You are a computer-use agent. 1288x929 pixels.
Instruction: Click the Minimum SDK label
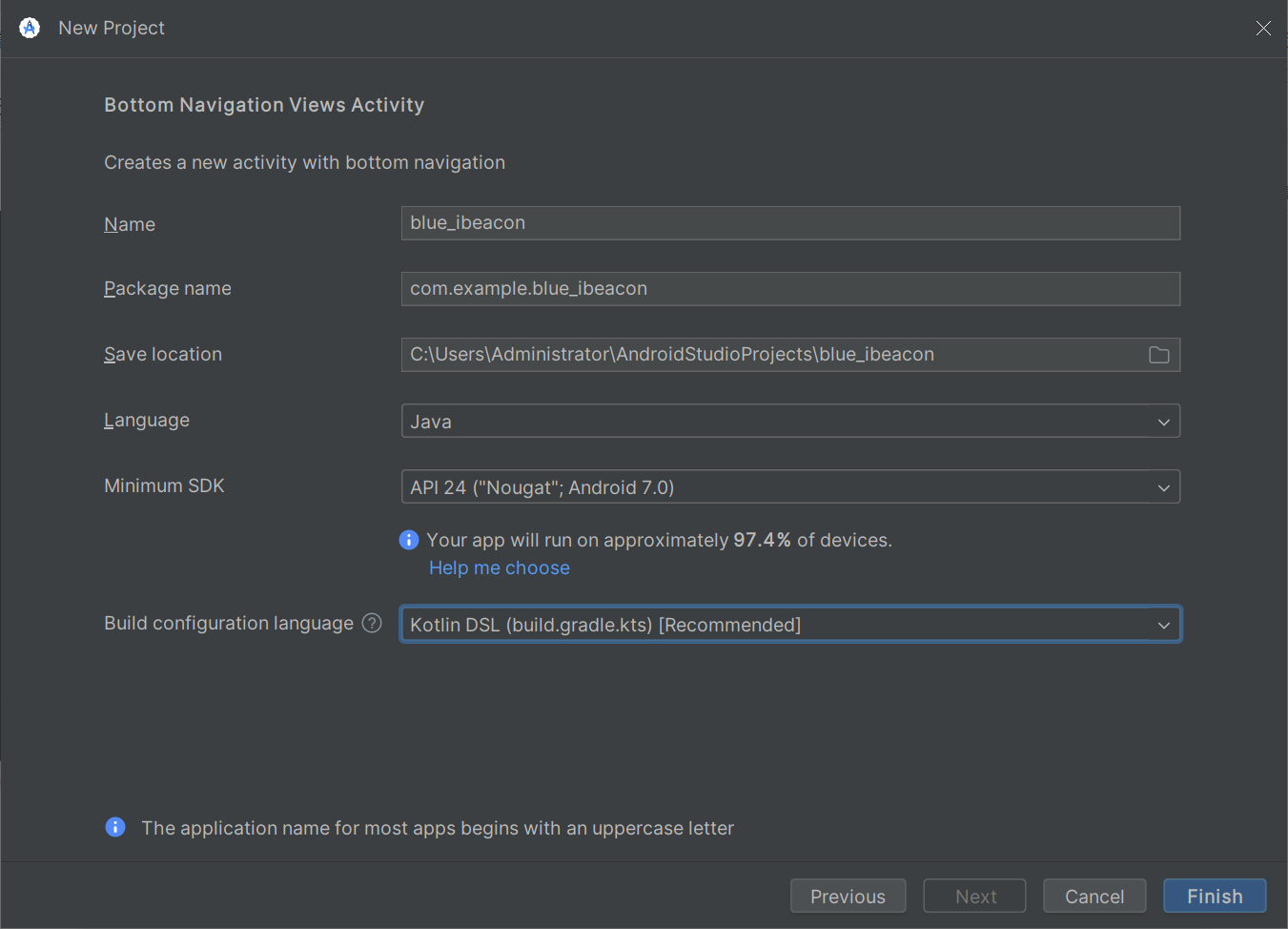(164, 485)
